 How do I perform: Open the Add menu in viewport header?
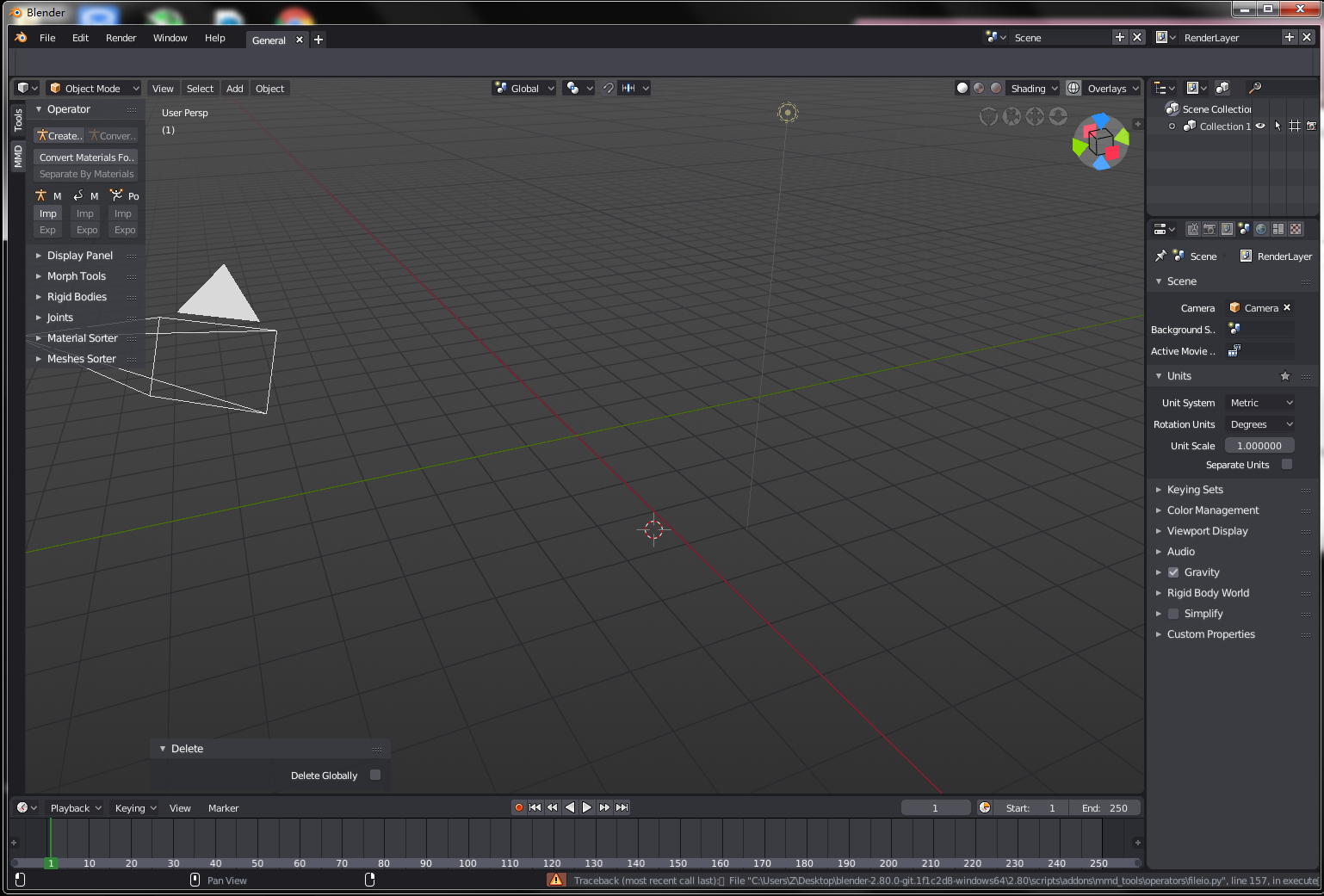[234, 88]
